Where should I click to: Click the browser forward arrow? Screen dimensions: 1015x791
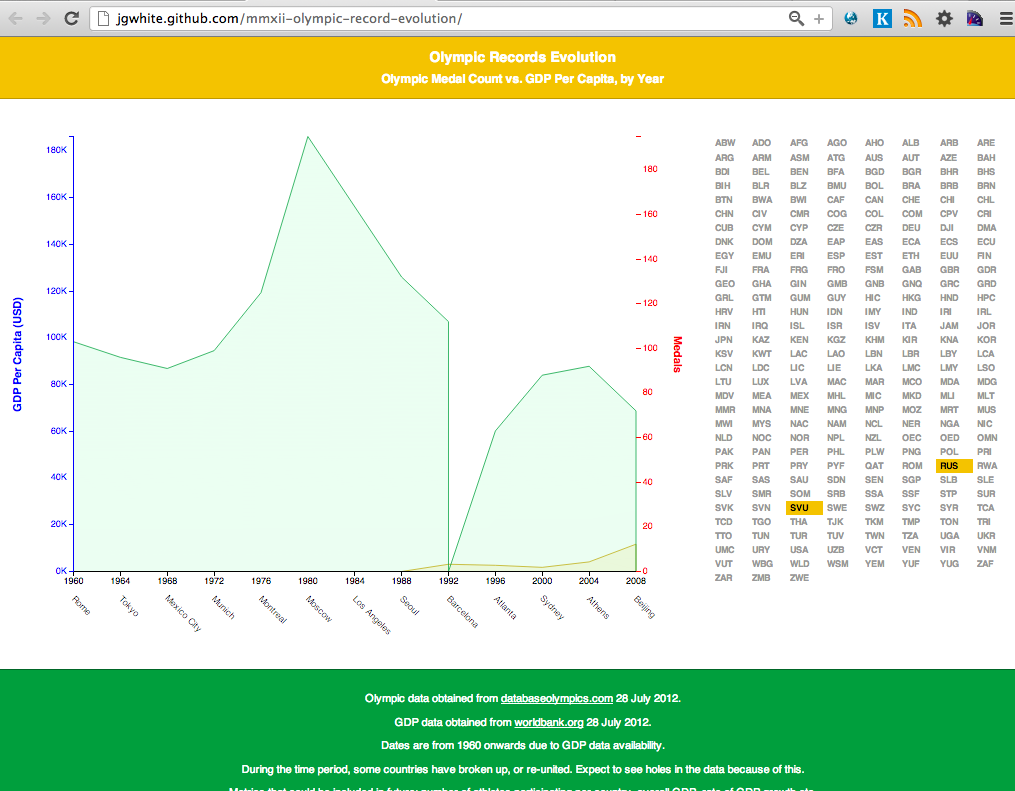(x=43, y=18)
